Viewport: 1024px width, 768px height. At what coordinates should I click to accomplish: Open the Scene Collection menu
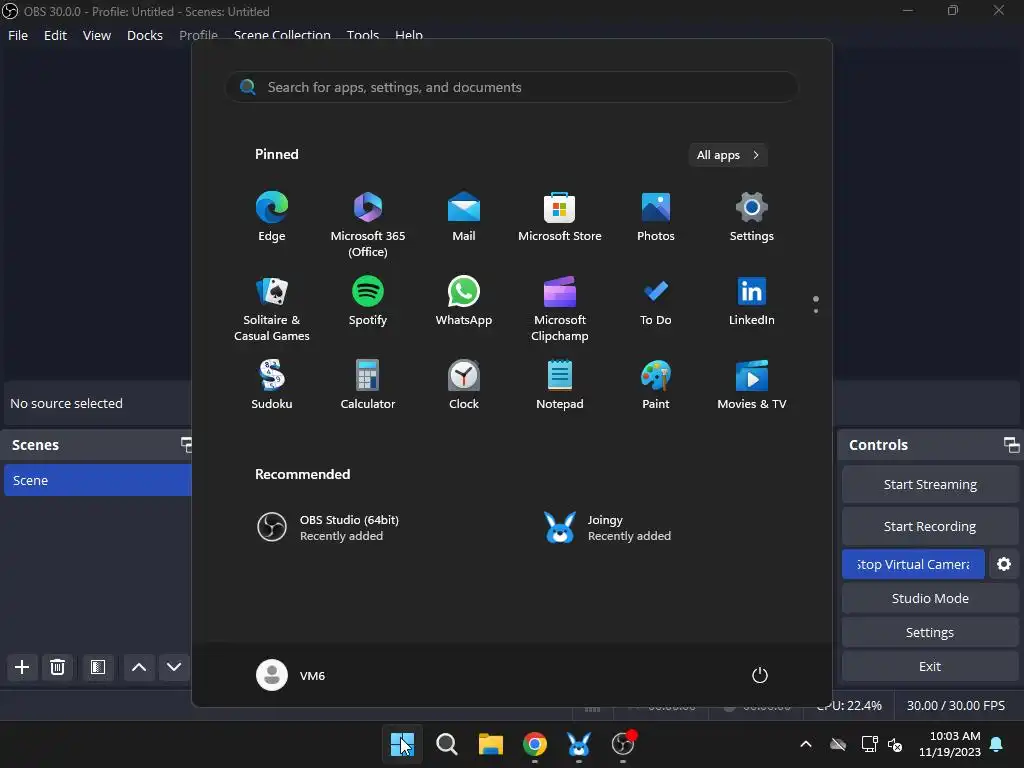282,35
